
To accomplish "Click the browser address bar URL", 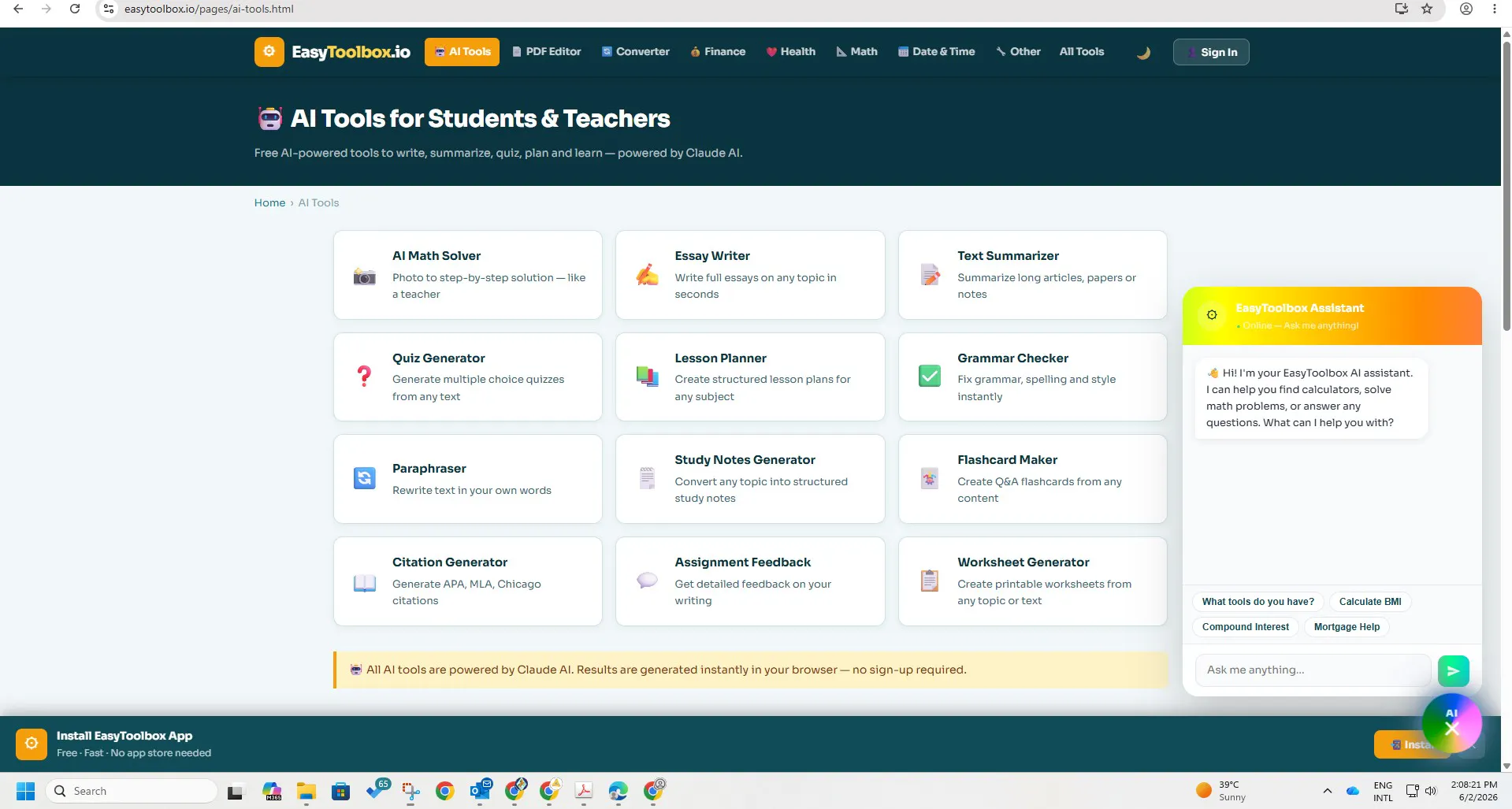I will coord(209,9).
